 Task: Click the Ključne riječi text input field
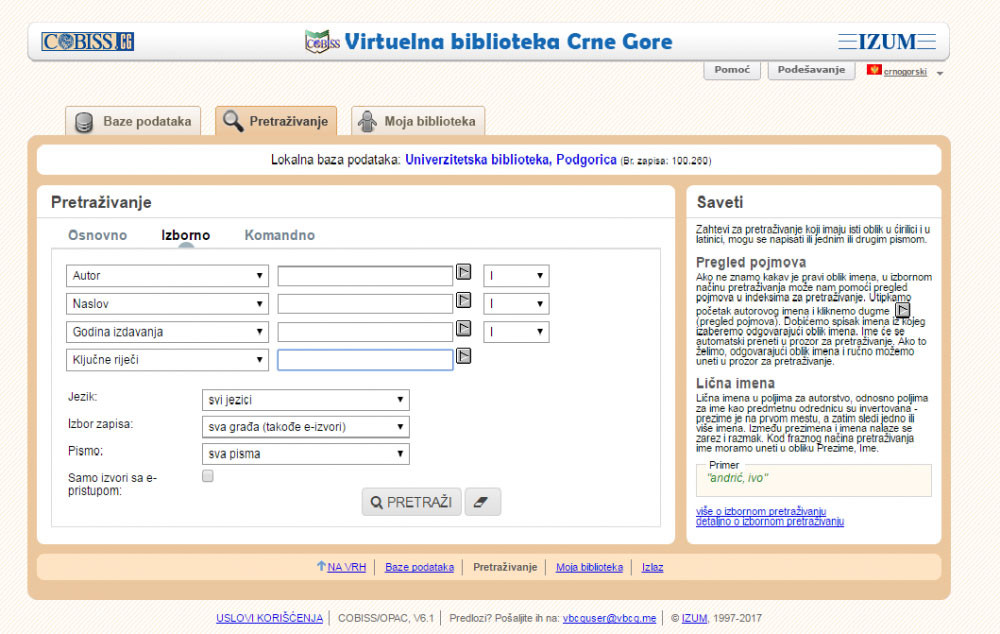click(x=365, y=360)
